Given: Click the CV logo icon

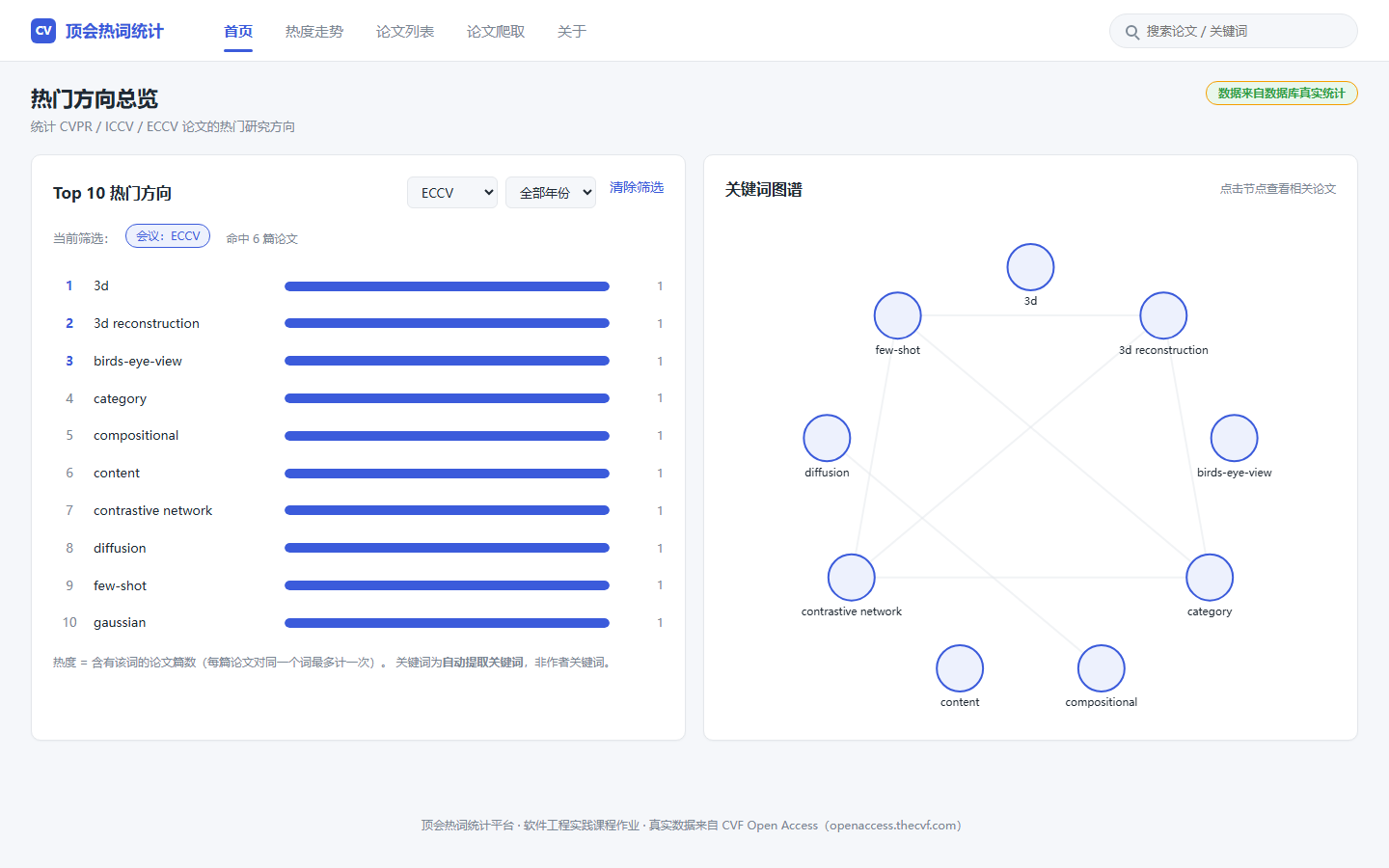Looking at the screenshot, I should coord(43,31).
